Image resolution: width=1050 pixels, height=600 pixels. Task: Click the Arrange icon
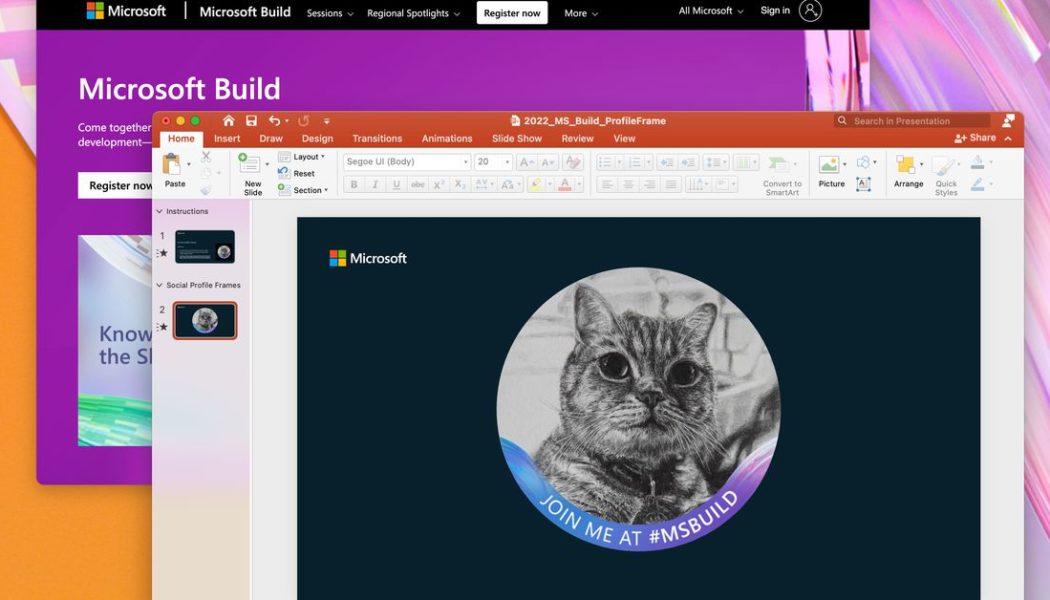(x=906, y=164)
